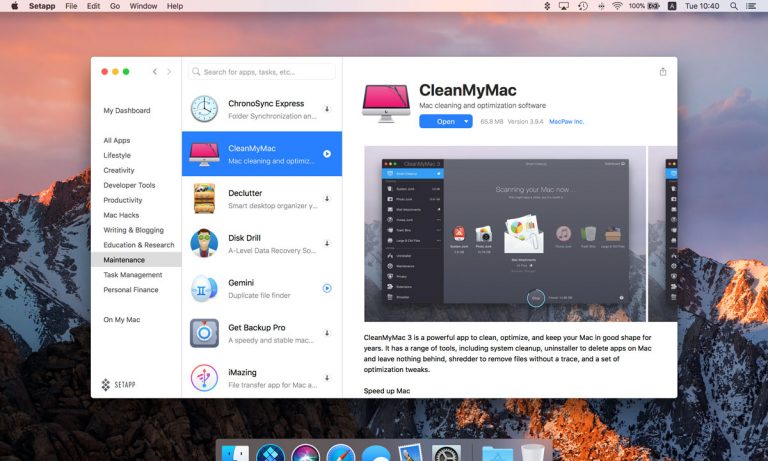The height and width of the screenshot is (461, 768).
Task: Select Maintenance category
Action: (x=136, y=260)
